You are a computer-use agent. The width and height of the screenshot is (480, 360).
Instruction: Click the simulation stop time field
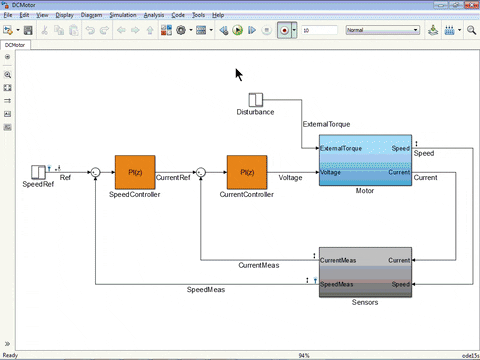(319, 30)
